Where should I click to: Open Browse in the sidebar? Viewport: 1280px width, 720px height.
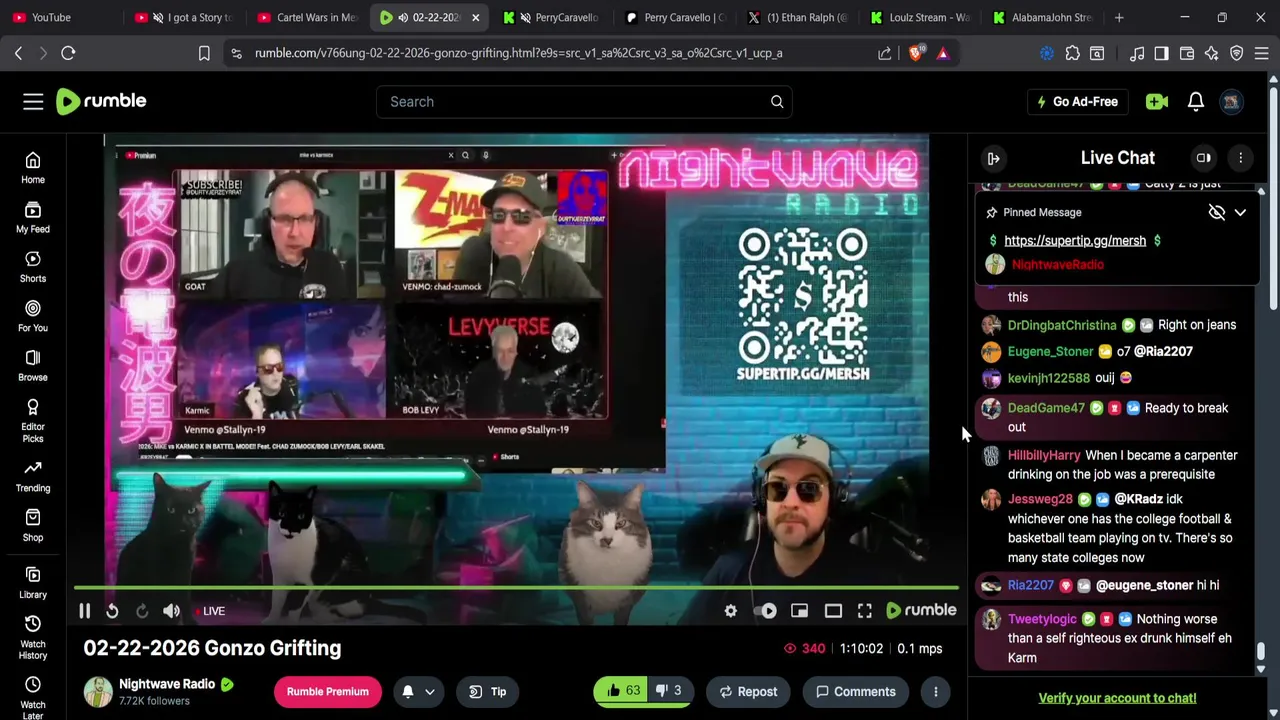pyautogui.click(x=33, y=365)
